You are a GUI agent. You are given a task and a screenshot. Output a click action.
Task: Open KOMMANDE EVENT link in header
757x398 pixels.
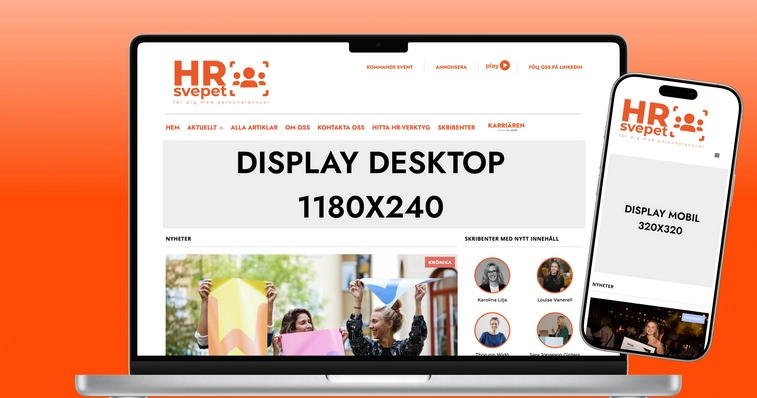(390, 67)
